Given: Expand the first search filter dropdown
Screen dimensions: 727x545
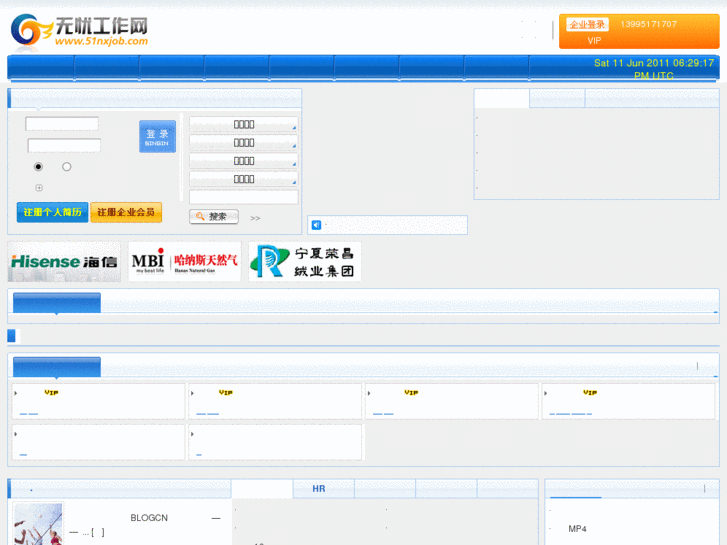Looking at the screenshot, I should coord(244,125).
